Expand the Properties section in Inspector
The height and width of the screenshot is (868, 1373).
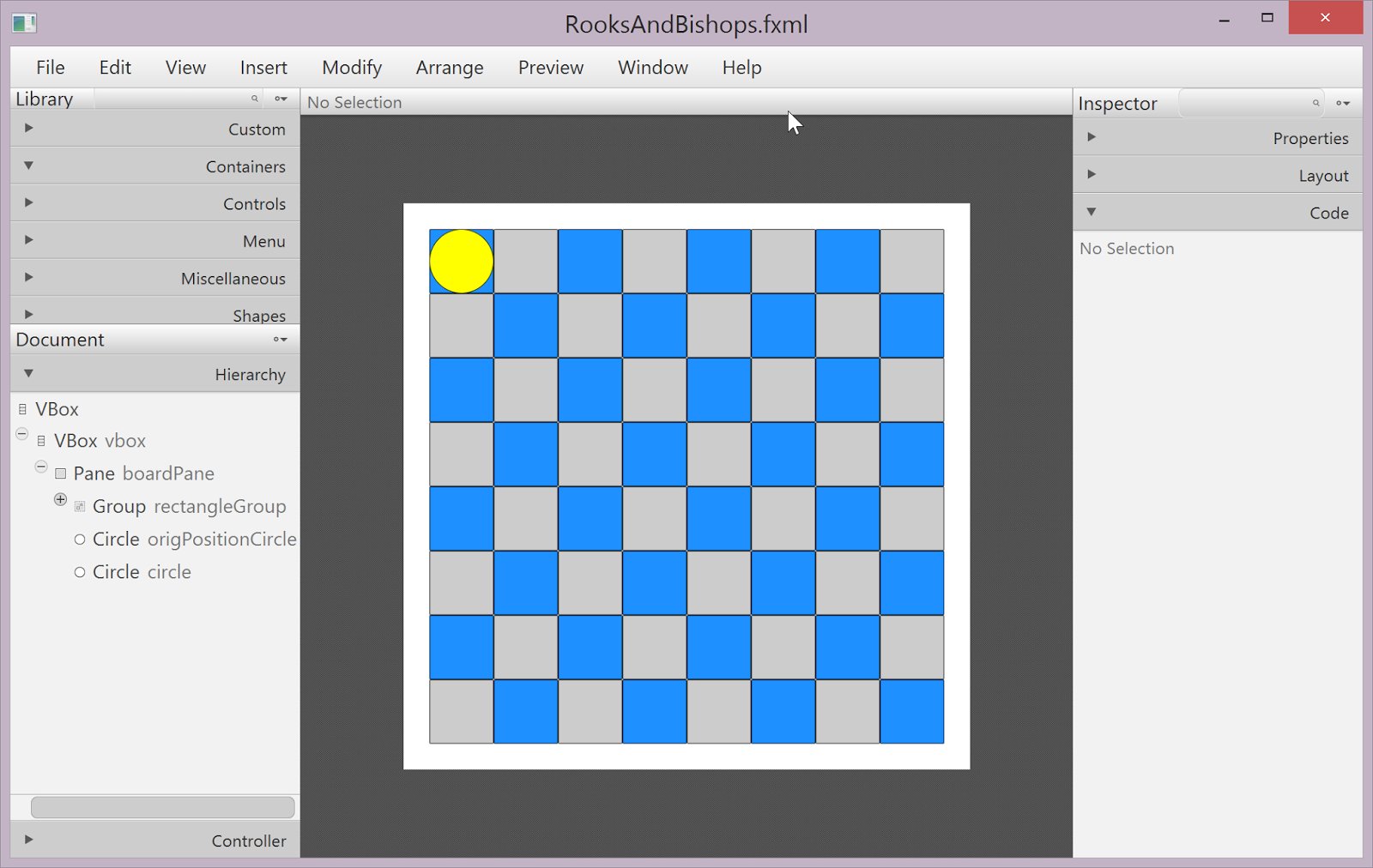click(x=1092, y=136)
